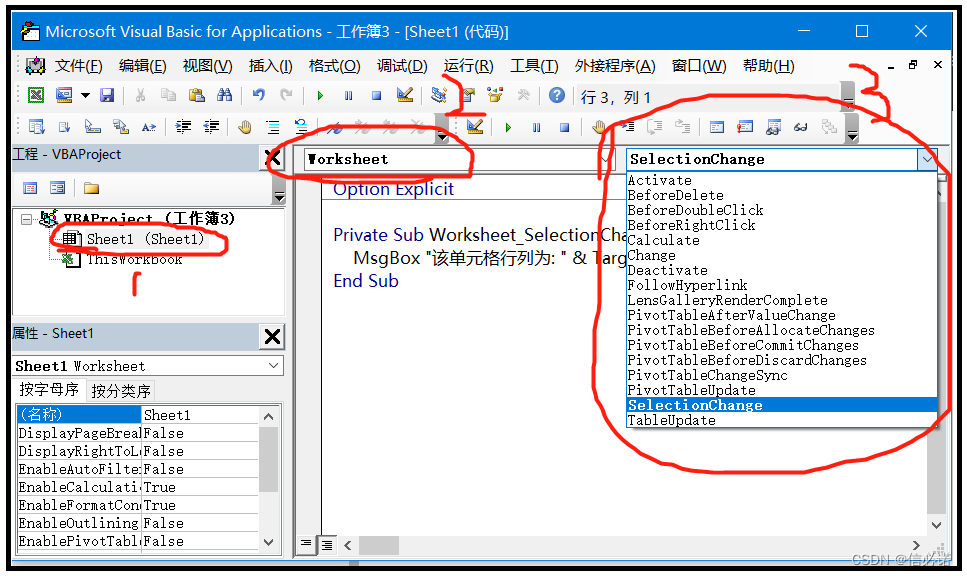Open the Locals Window icon

[x=717, y=127]
